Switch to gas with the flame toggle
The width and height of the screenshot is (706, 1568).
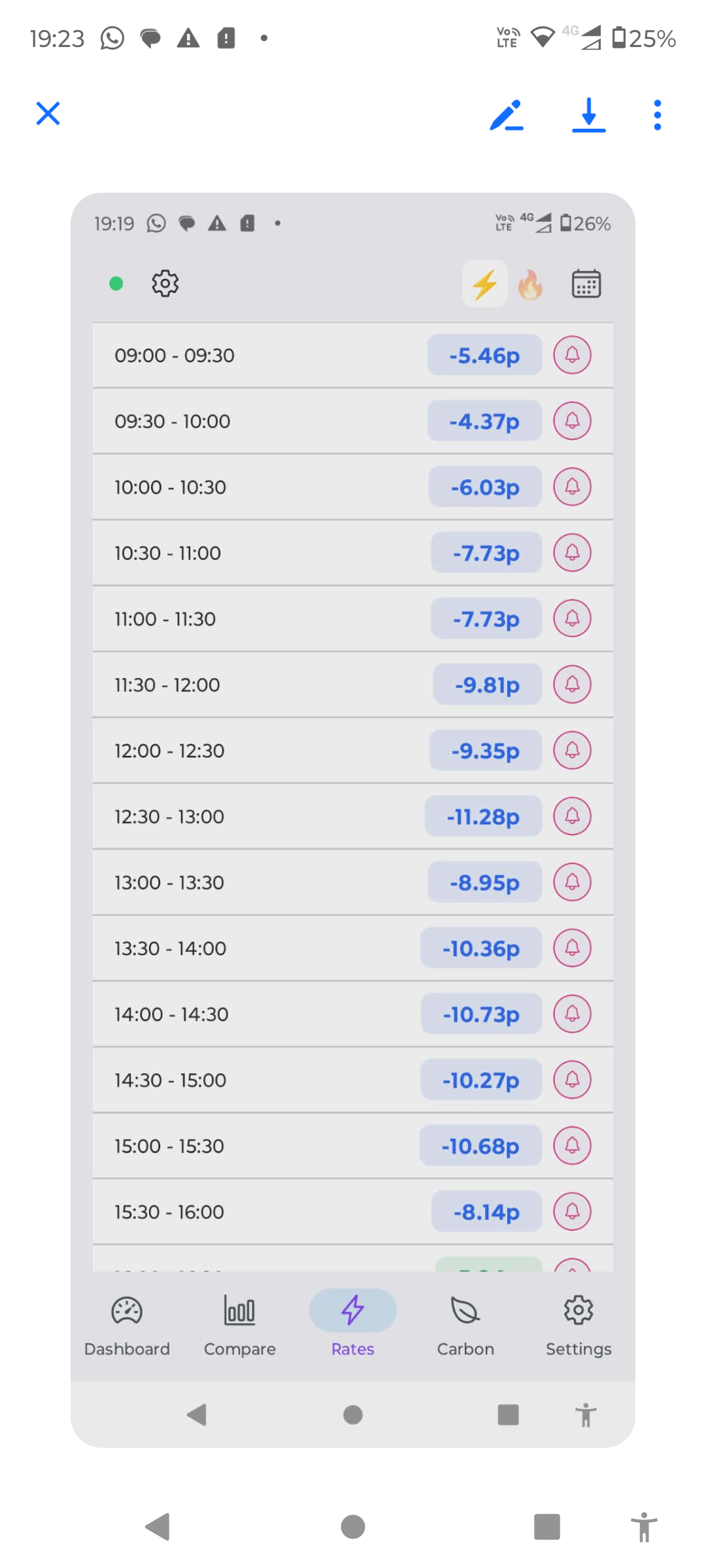[x=530, y=284]
